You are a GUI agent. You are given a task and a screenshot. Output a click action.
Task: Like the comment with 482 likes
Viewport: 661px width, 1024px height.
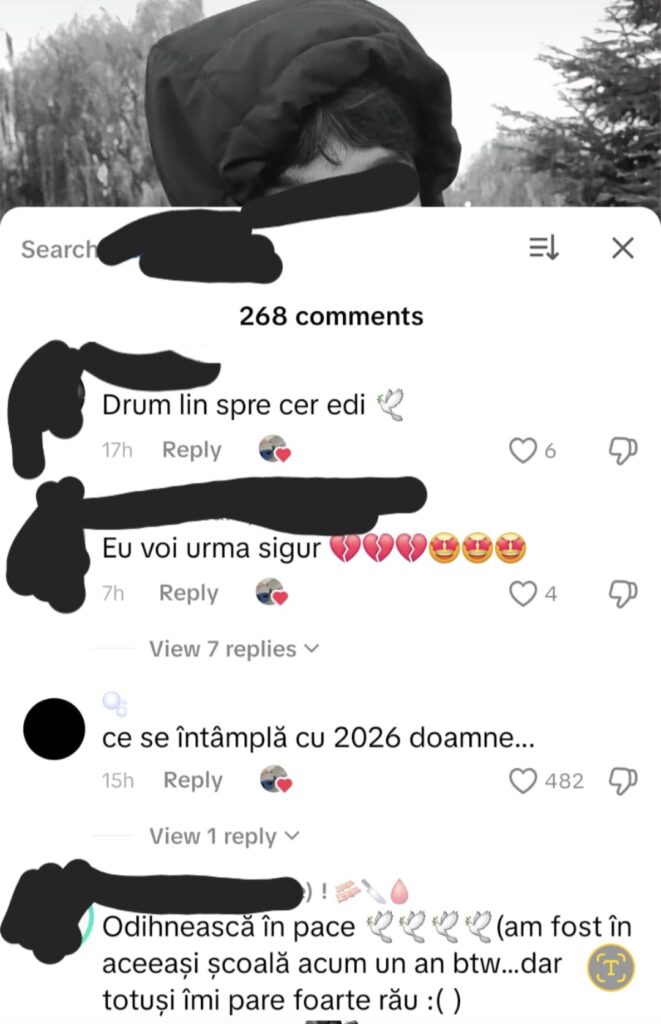(523, 780)
